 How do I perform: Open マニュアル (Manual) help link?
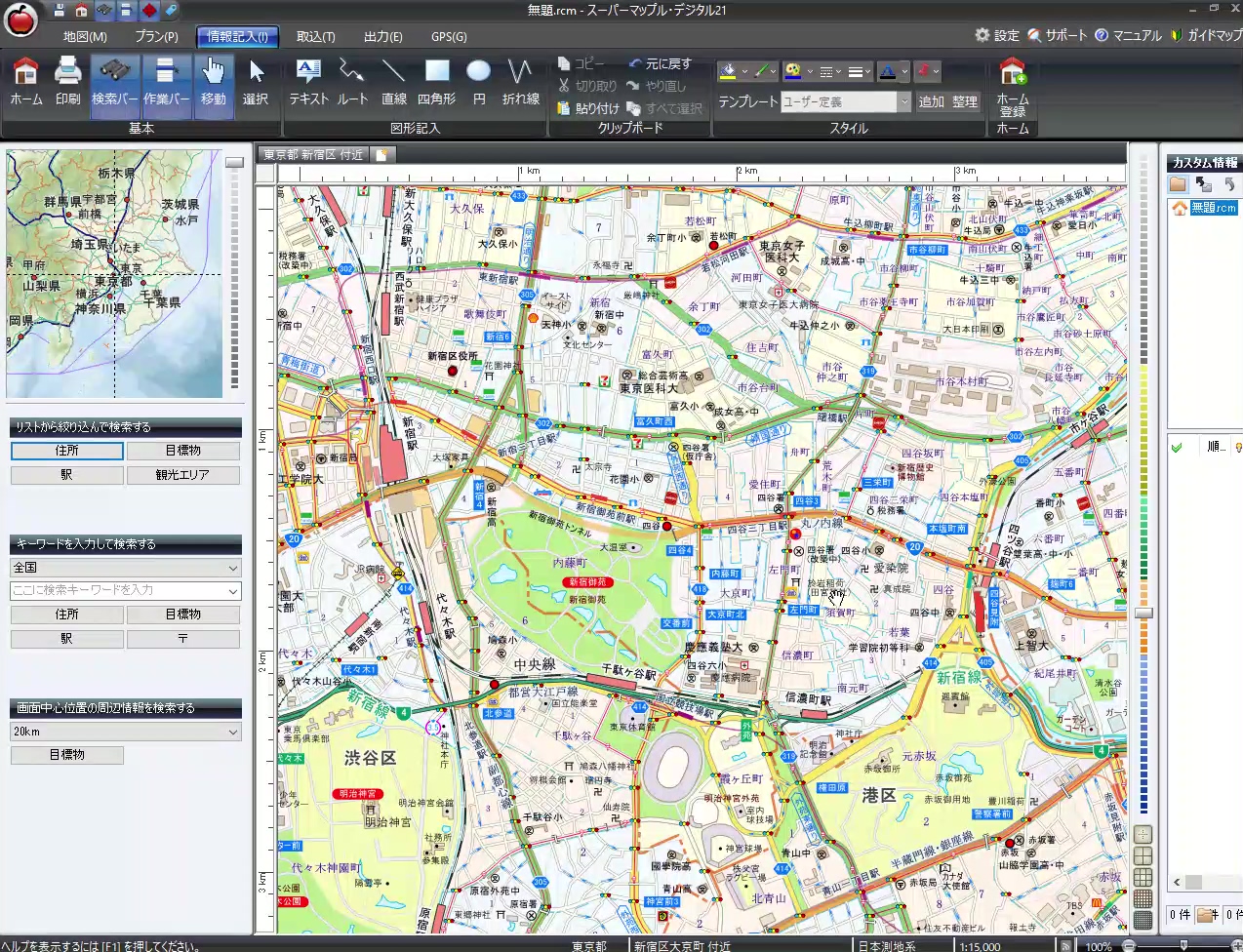(x=1129, y=35)
